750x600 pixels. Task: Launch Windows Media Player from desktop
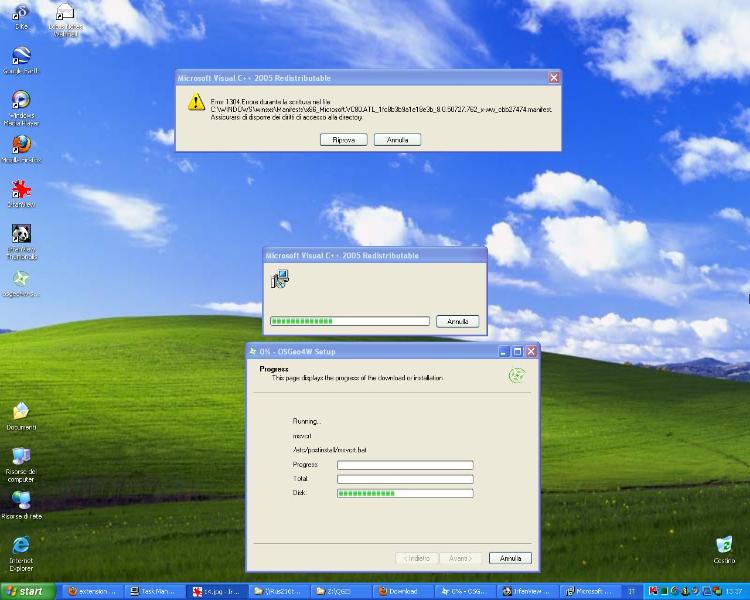21,101
